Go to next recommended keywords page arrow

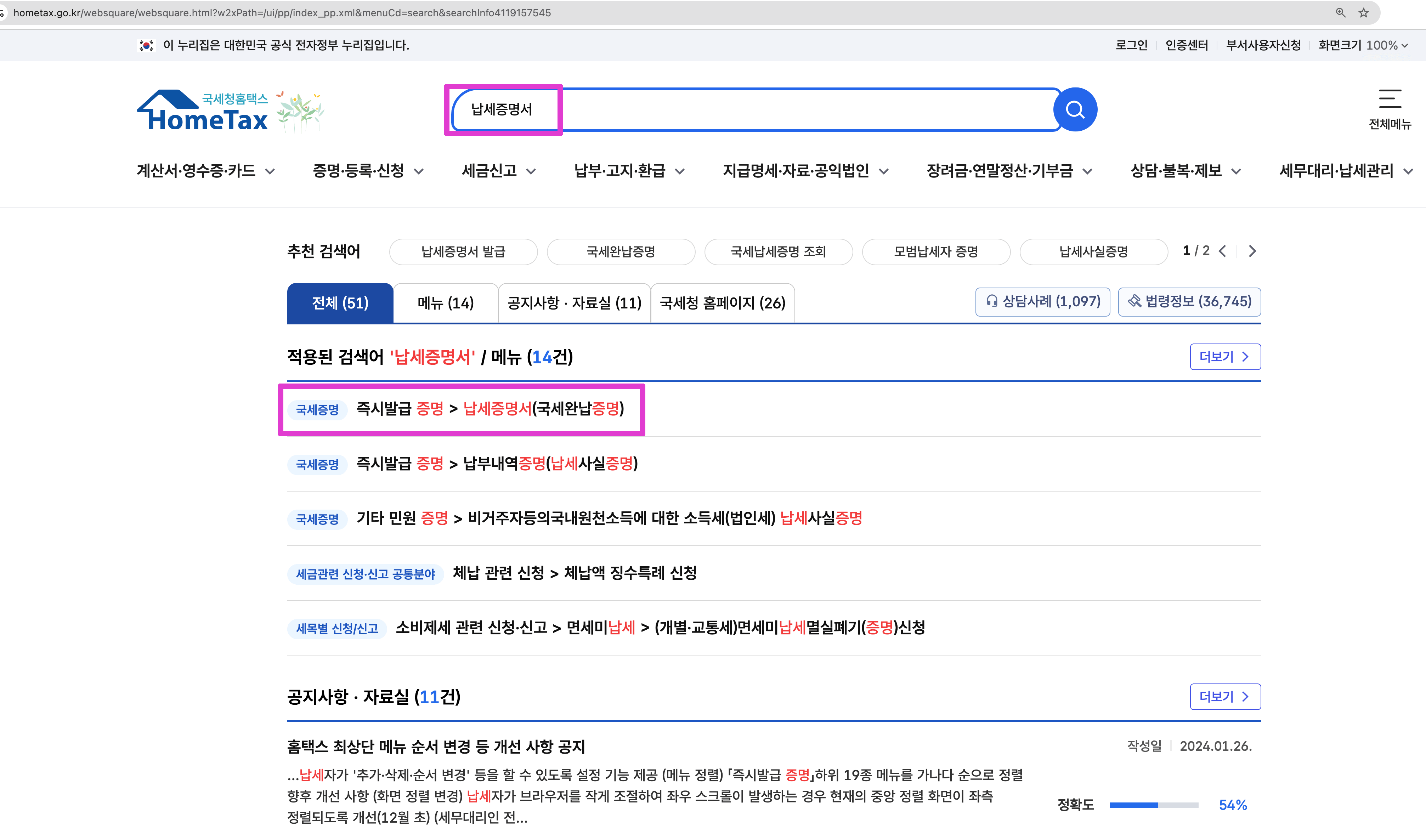(x=1252, y=251)
